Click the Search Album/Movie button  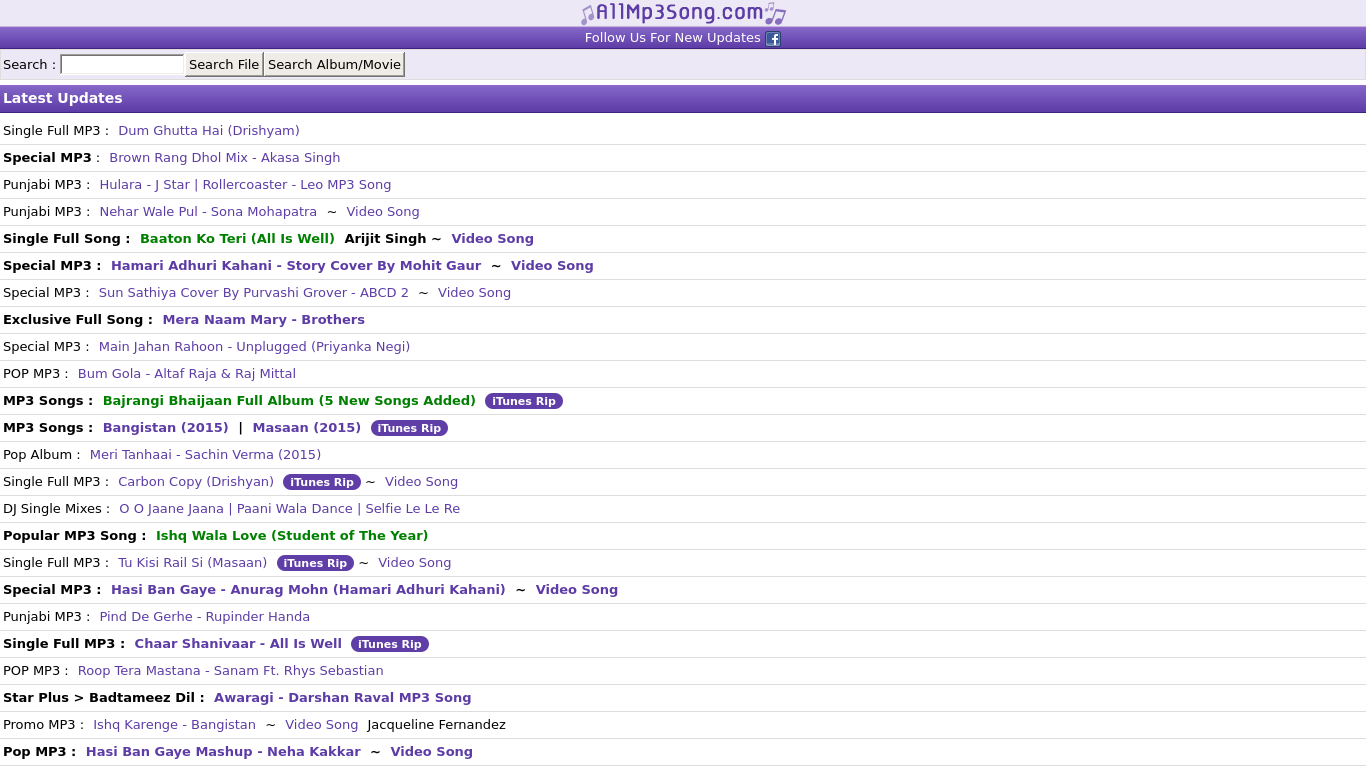334,65
